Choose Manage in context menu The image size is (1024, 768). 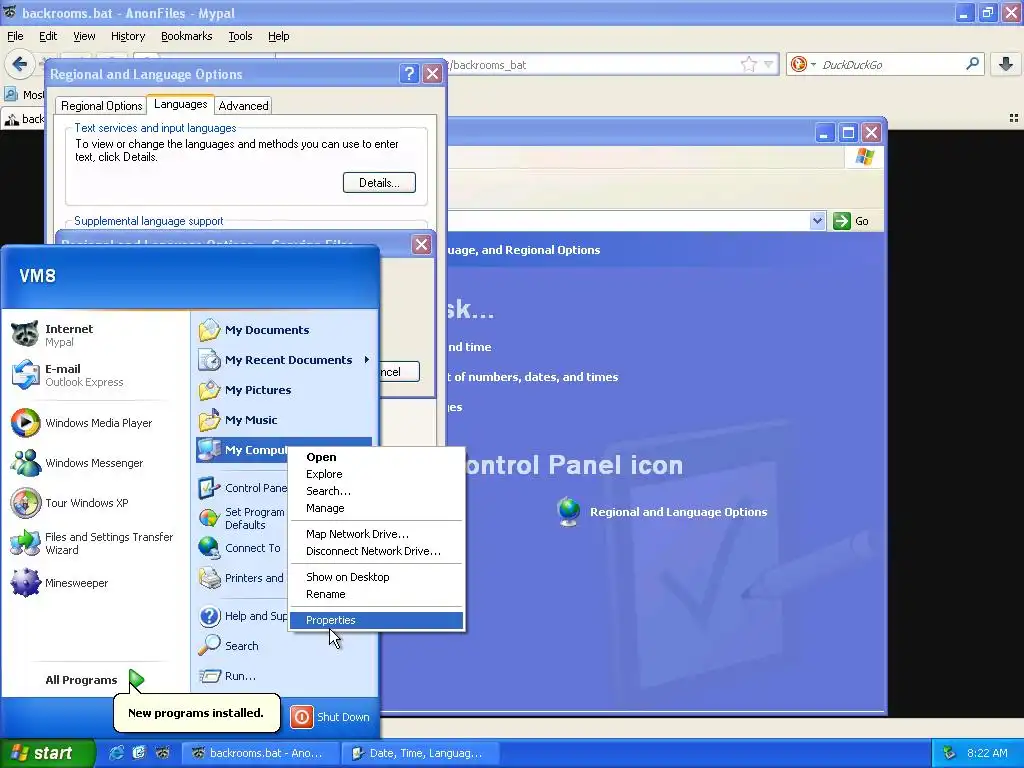[x=376, y=508]
